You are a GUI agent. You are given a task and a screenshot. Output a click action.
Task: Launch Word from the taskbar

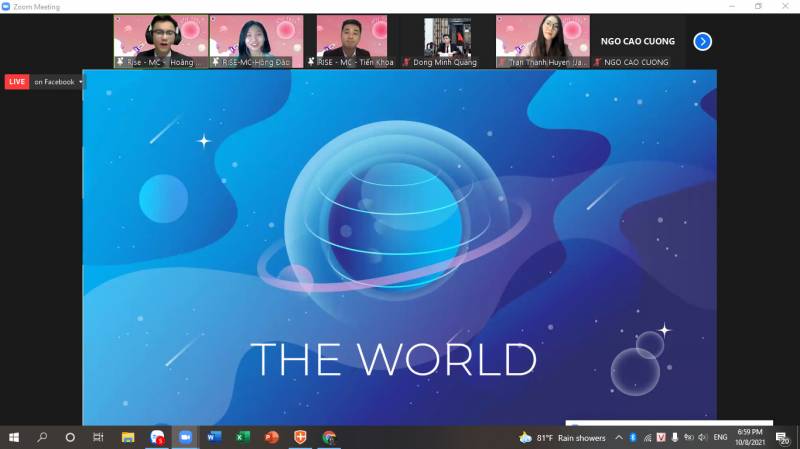pyautogui.click(x=214, y=437)
